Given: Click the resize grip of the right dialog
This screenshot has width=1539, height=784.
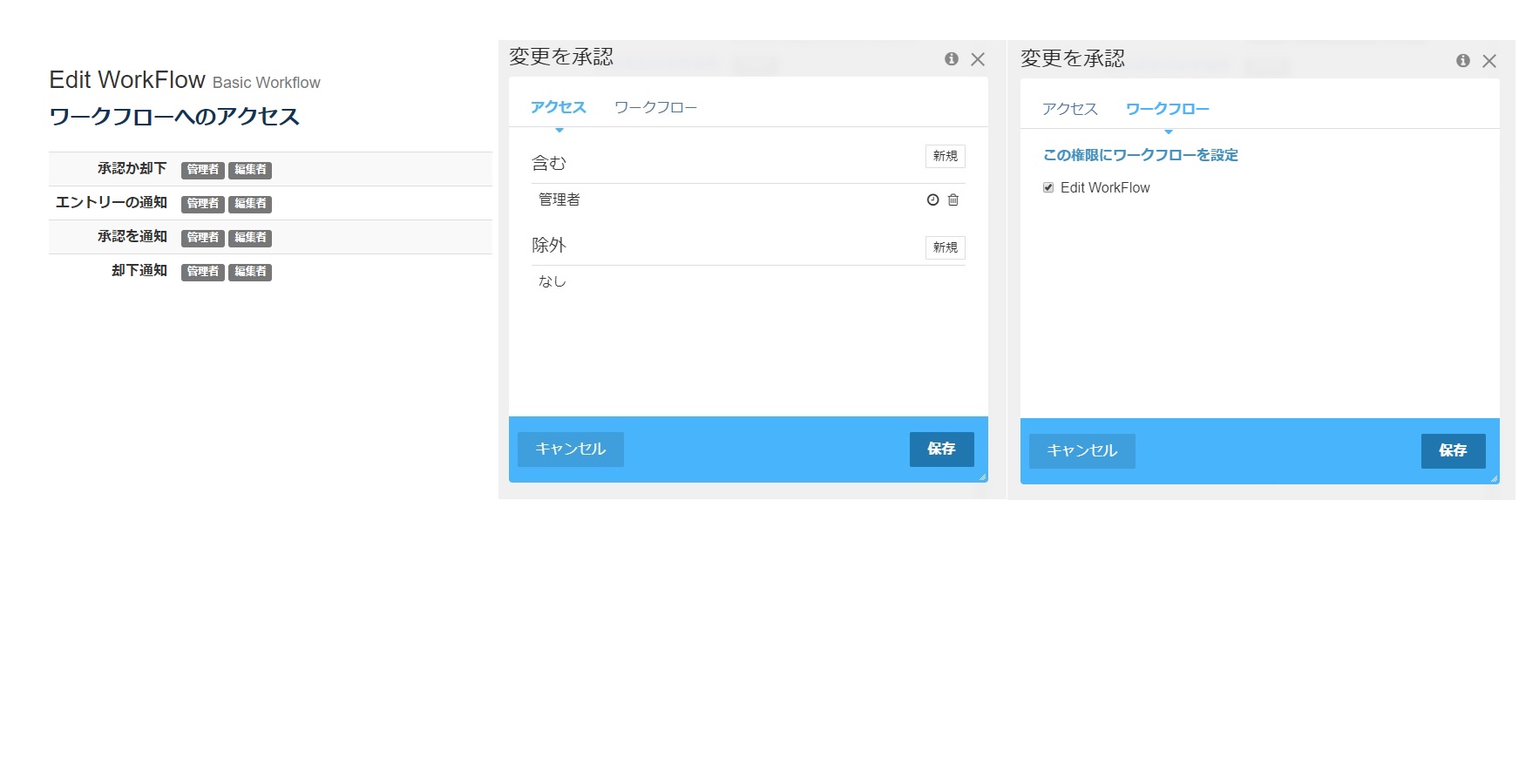Looking at the screenshot, I should 1494,478.
